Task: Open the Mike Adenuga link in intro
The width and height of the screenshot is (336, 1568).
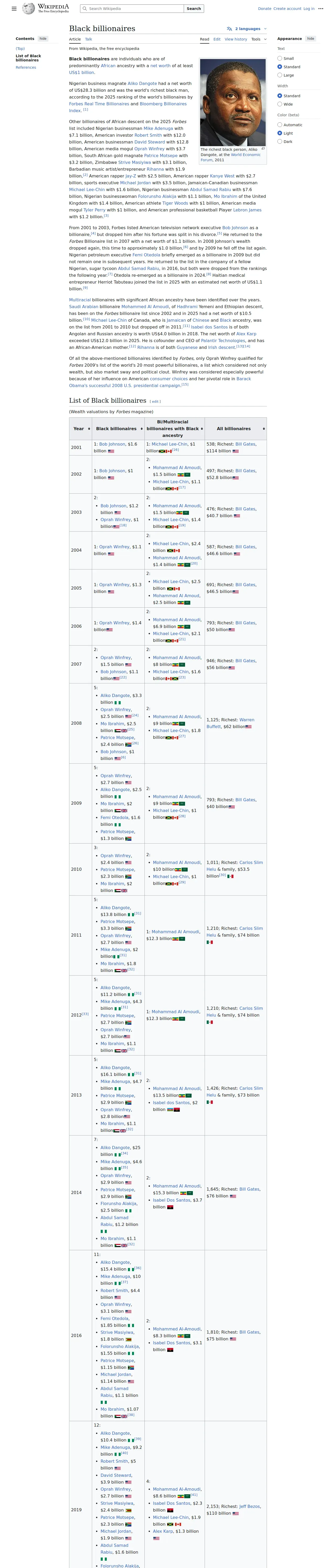Action: pos(158,128)
